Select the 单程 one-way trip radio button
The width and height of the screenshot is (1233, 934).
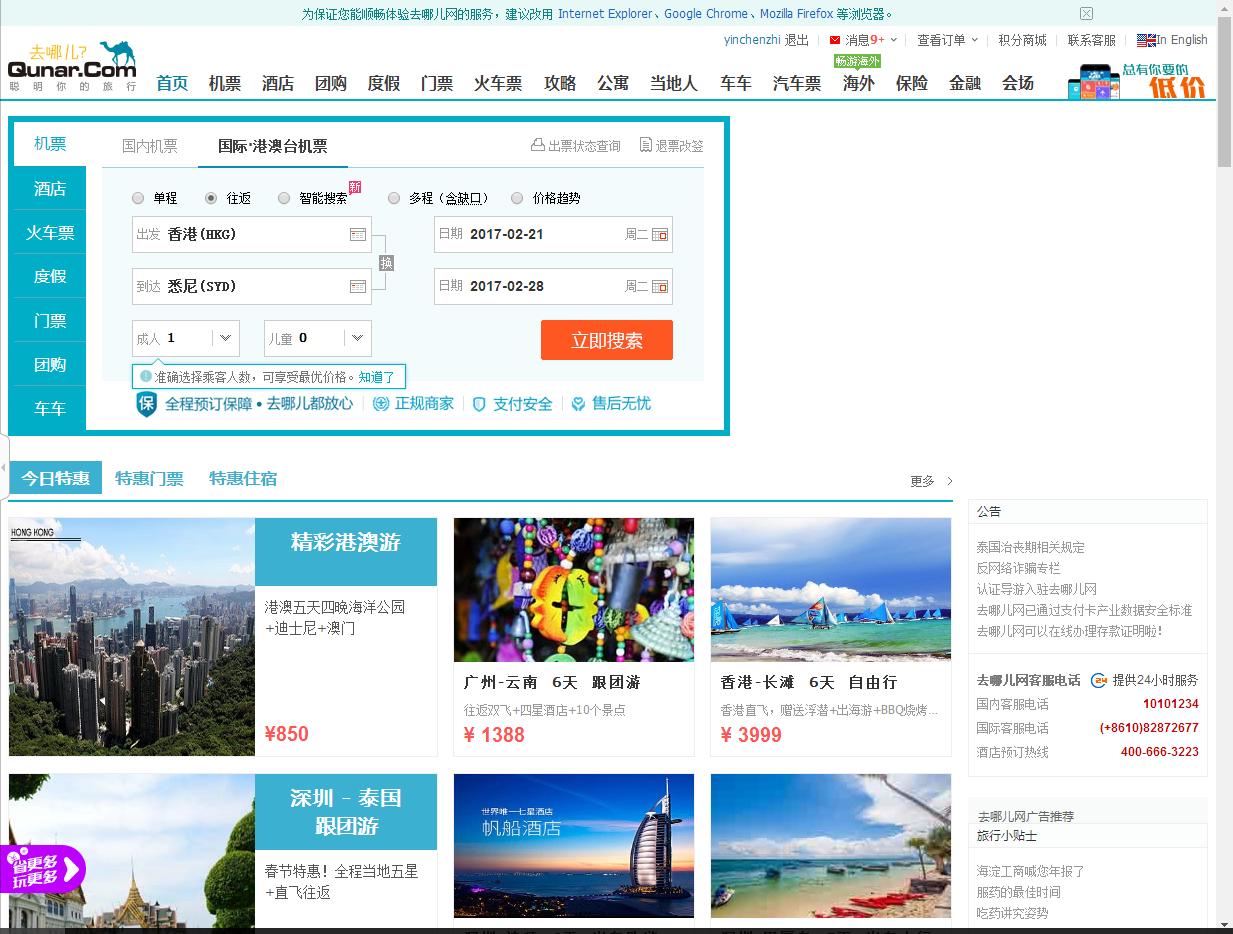[x=138, y=198]
